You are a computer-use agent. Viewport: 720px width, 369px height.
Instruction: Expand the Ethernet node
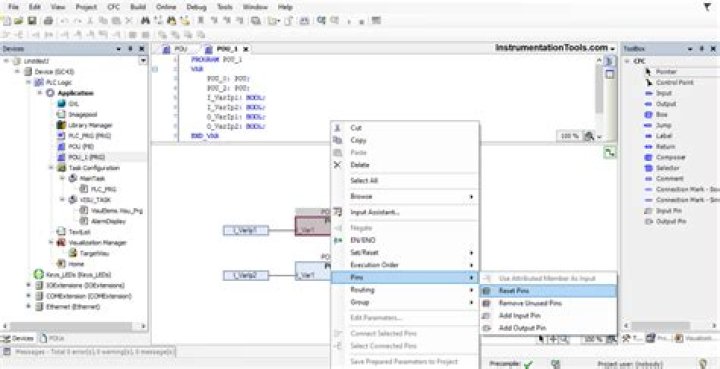click(x=28, y=307)
